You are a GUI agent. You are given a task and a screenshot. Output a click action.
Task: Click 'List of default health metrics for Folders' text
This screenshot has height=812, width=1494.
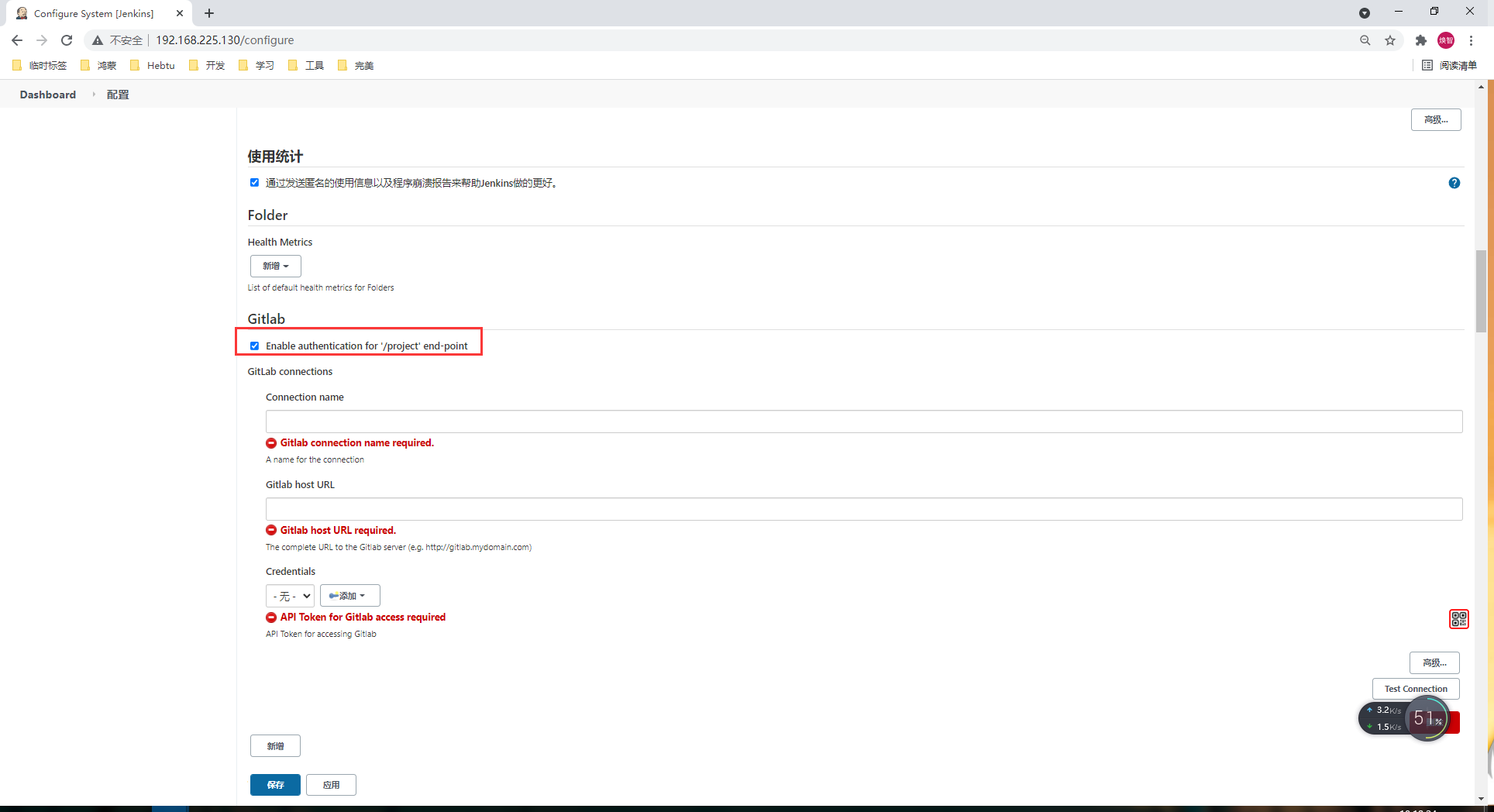tap(321, 287)
